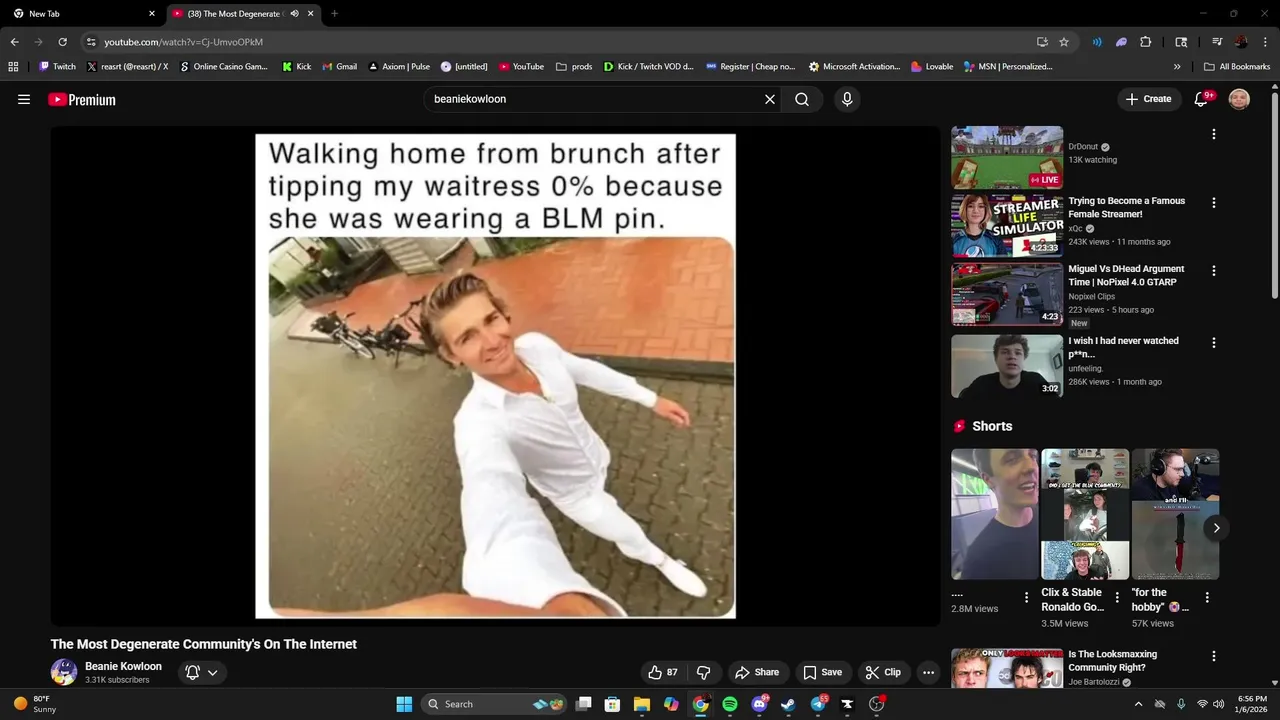Open the prods bookmark folder
This screenshot has height=720, width=1280.
coord(574,67)
